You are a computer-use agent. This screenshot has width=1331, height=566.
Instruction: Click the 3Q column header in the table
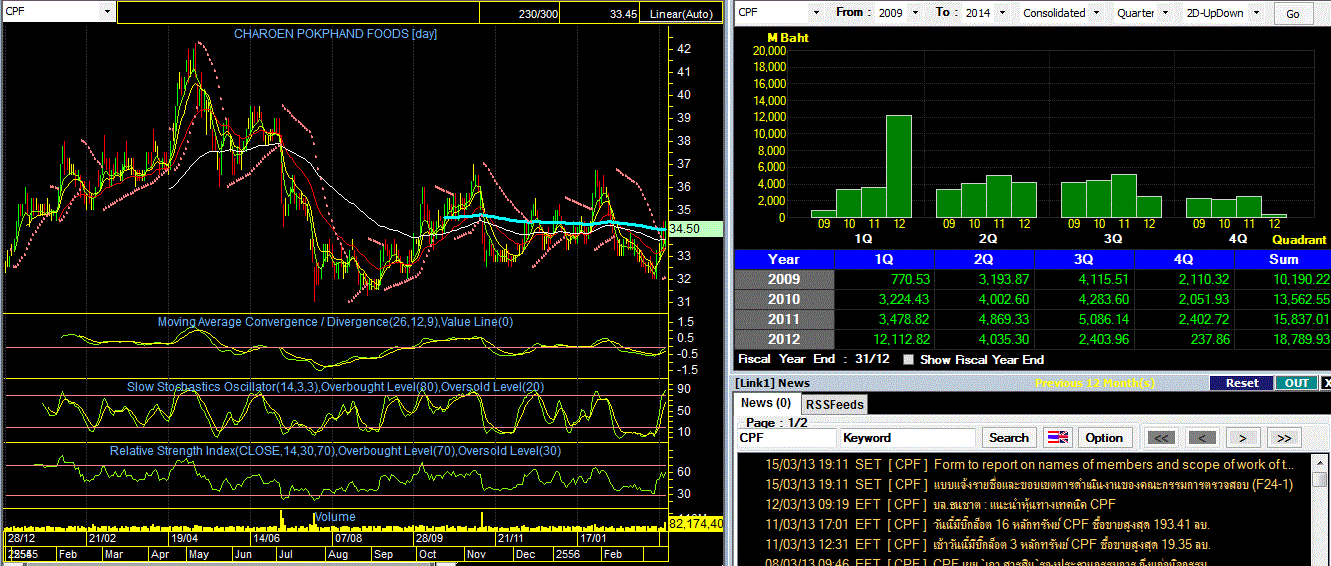[1084, 259]
